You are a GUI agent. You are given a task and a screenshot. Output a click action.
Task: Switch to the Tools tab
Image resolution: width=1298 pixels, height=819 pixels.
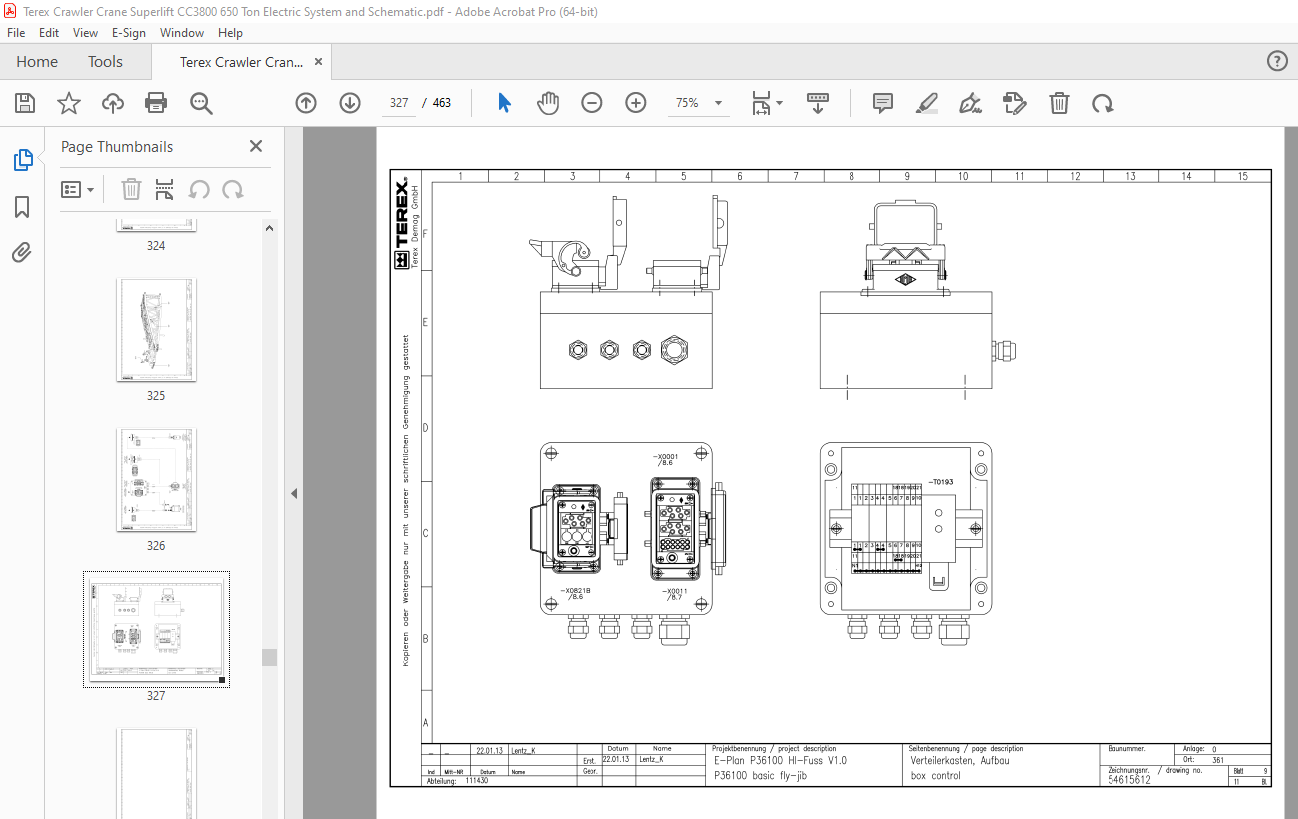coord(105,61)
